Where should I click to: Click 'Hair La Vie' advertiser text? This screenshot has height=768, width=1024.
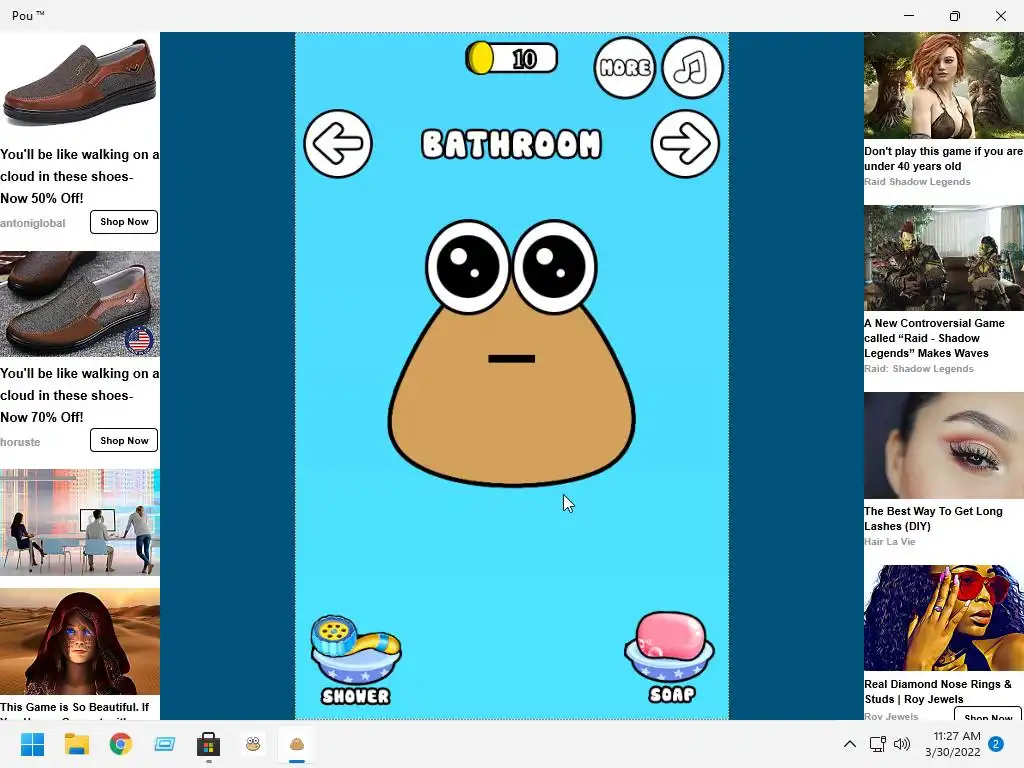889,541
